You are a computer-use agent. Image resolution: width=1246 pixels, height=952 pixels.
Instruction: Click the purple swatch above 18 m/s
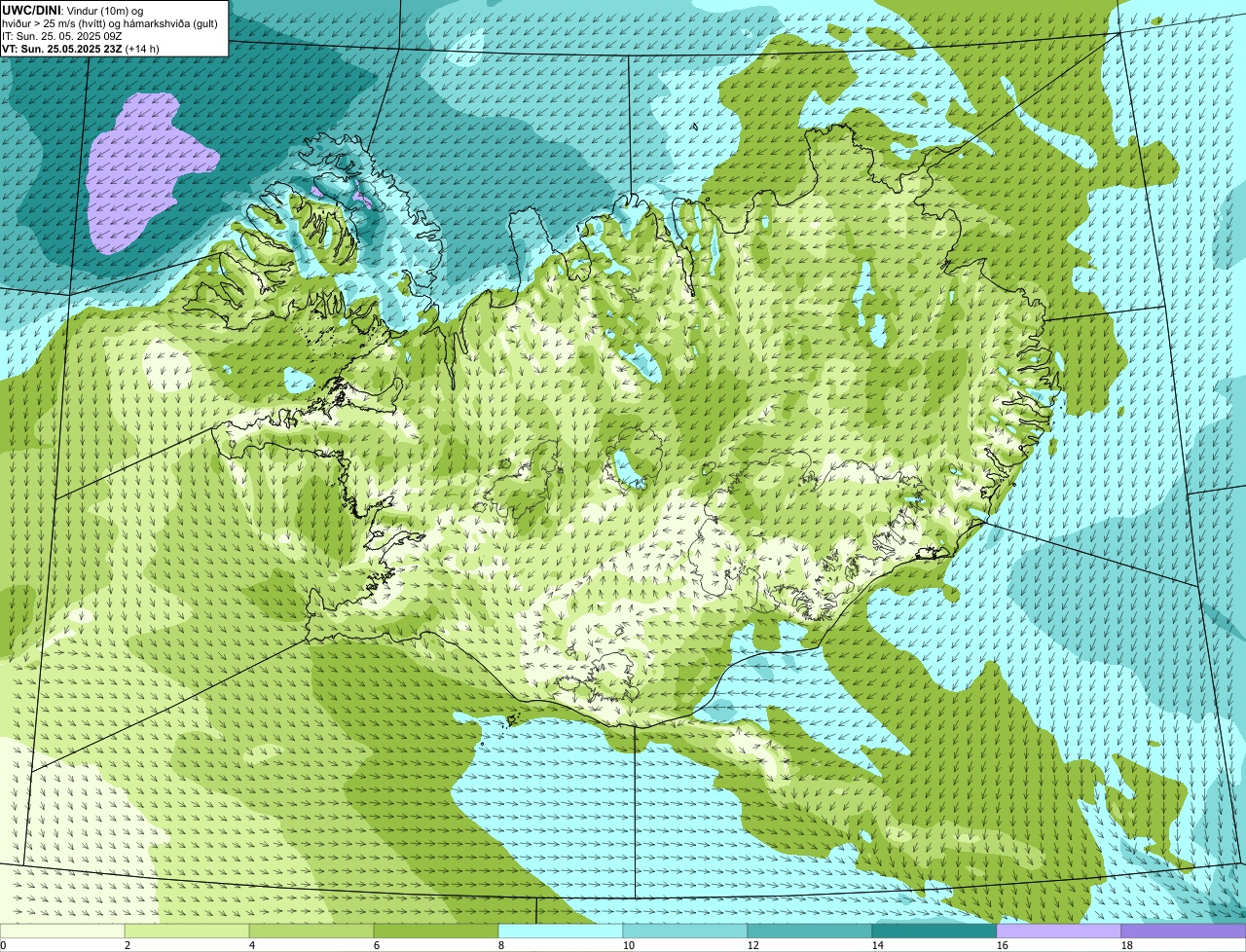click(1184, 931)
